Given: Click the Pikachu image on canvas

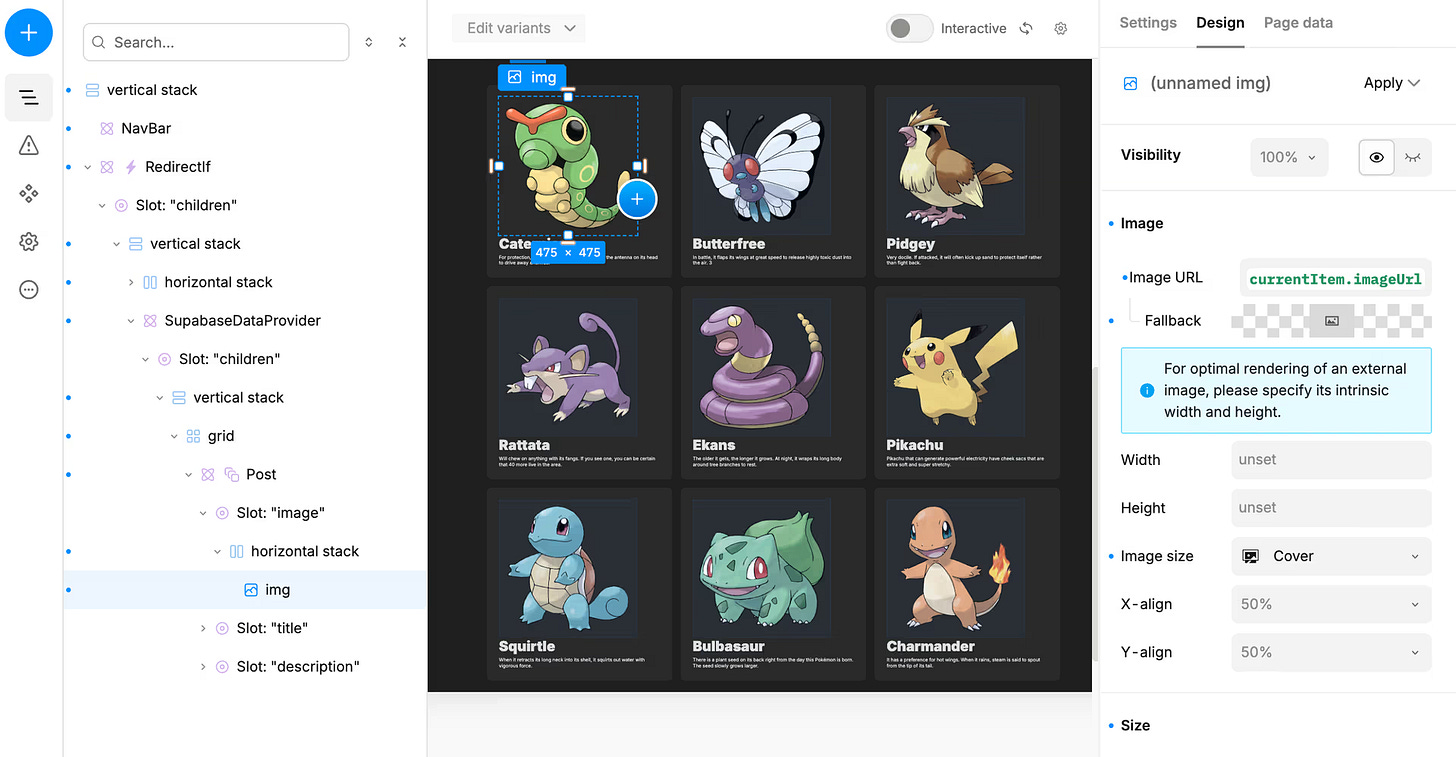Looking at the screenshot, I should 954,367.
